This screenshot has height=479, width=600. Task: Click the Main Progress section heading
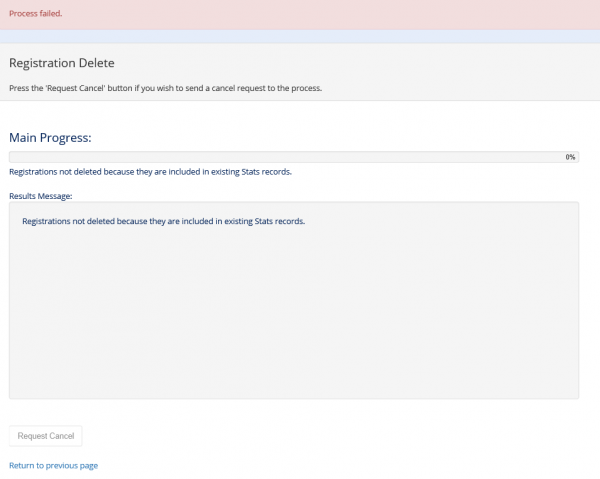pyautogui.click(x=50, y=138)
